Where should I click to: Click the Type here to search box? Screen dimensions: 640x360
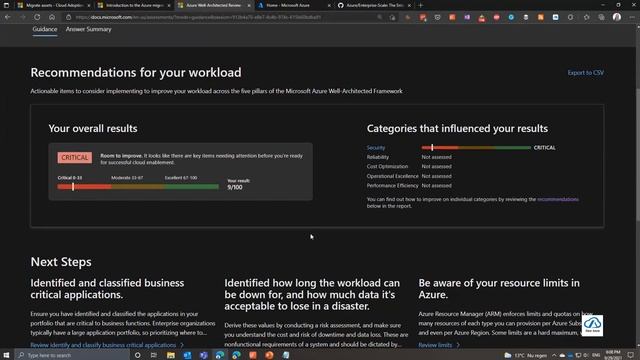pyautogui.click(x=73, y=355)
